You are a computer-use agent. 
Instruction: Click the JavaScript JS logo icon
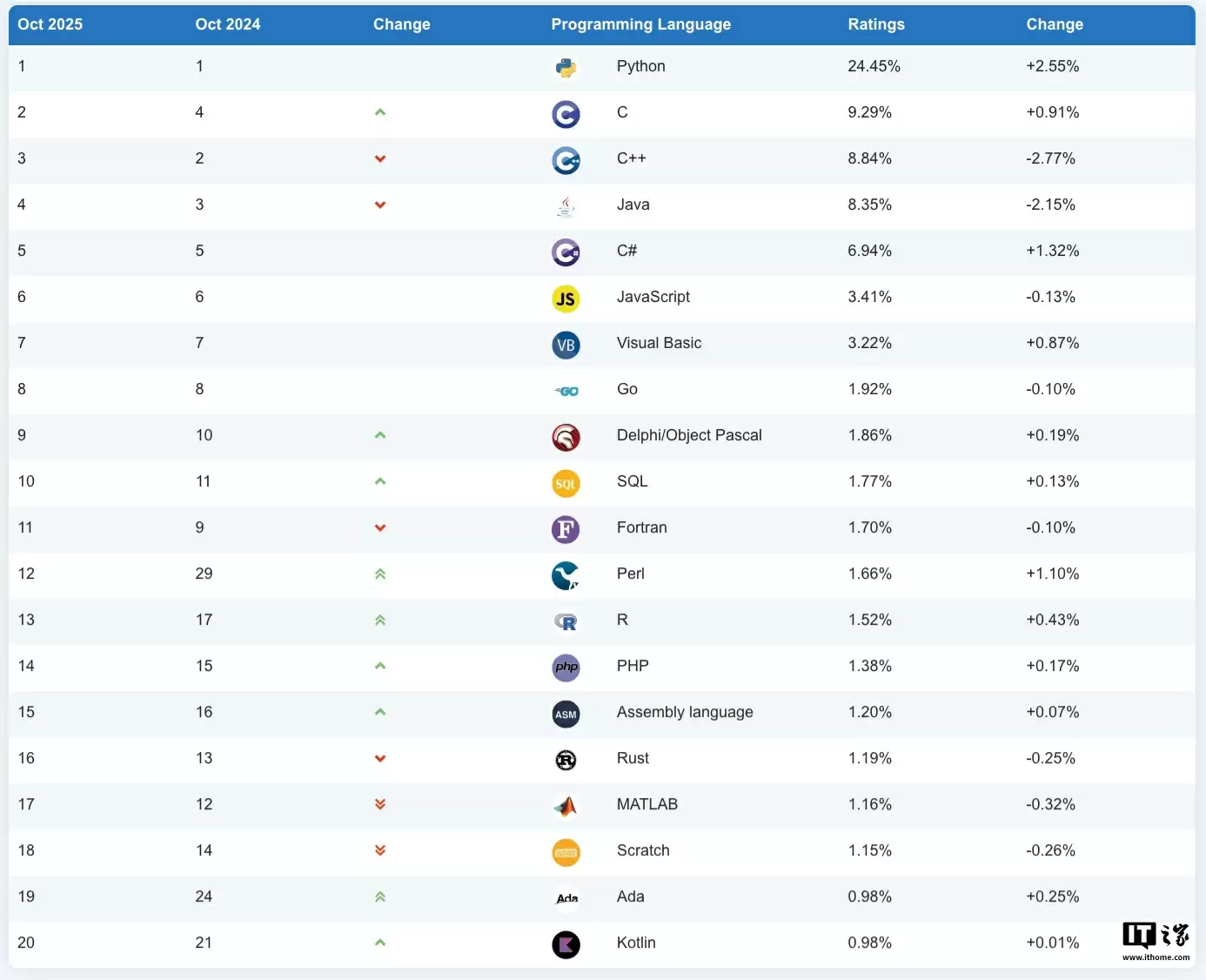click(566, 299)
